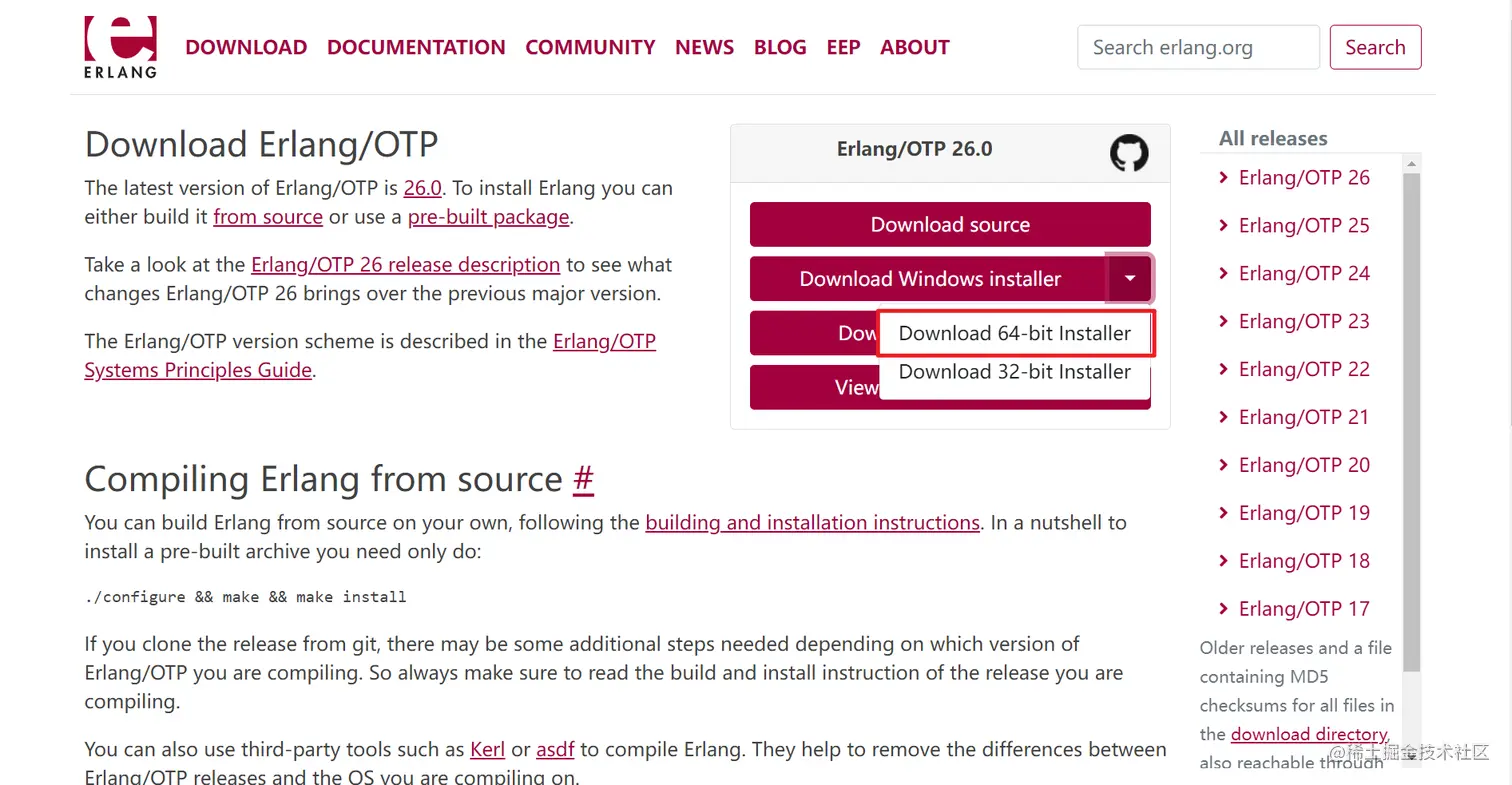Toggle the Windows installer dropdown arrow
The height and width of the screenshot is (785, 1512).
1130,279
